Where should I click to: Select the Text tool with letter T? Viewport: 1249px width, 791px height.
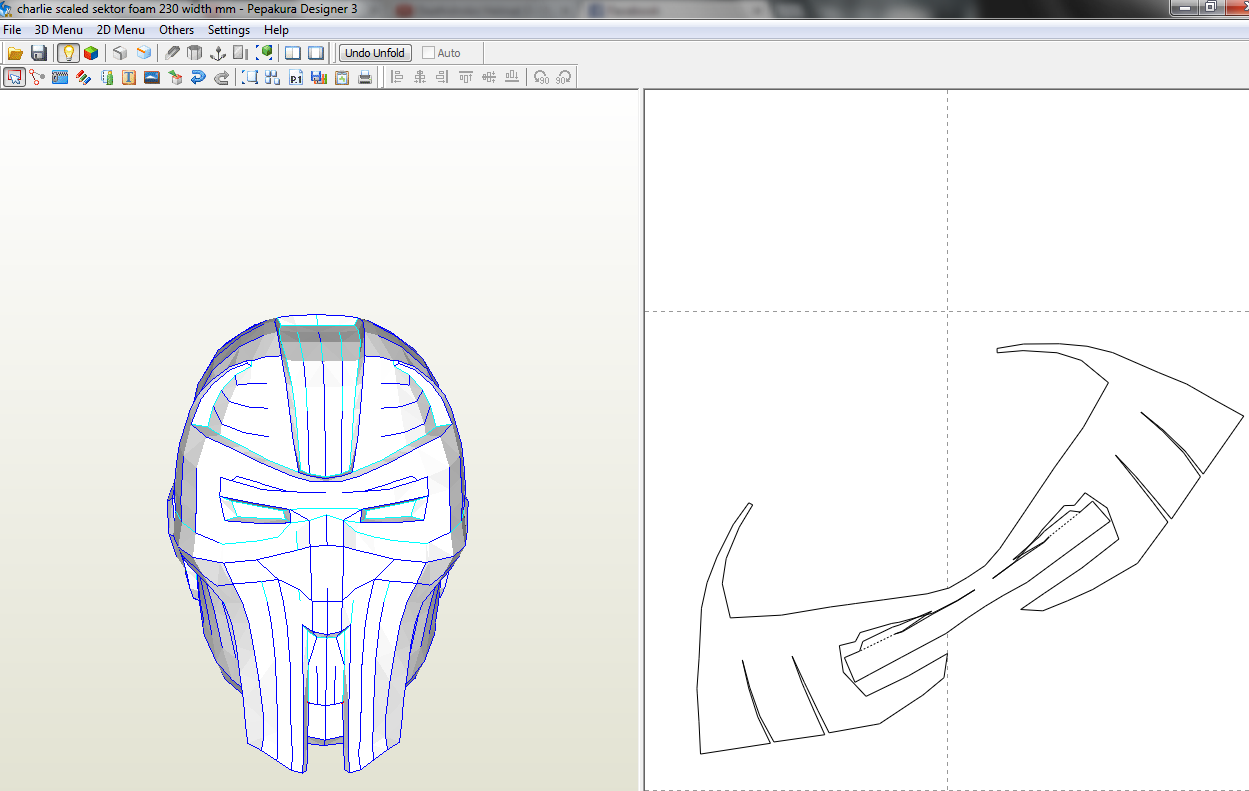click(x=129, y=77)
